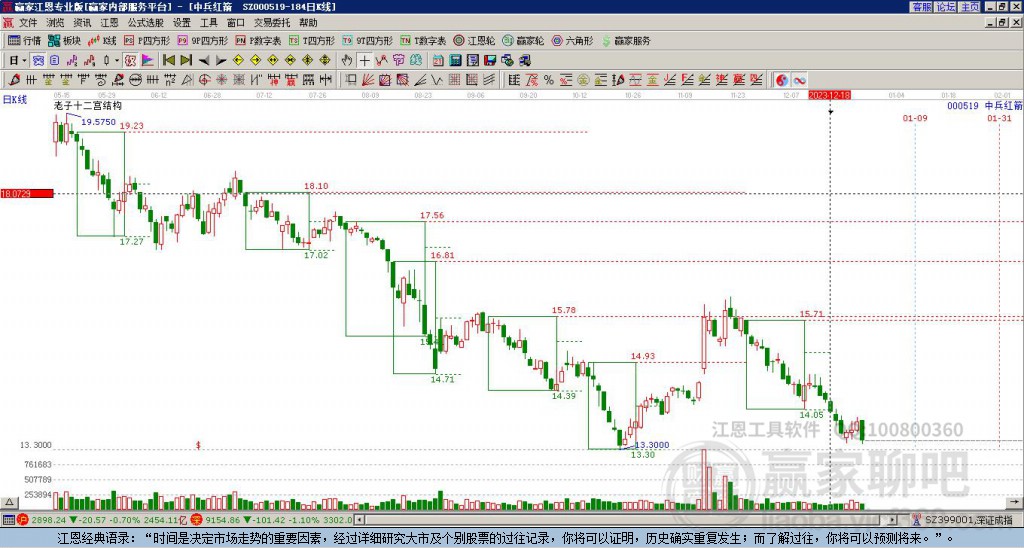
Task: Open the 帮助 menu
Action: coord(308,23)
